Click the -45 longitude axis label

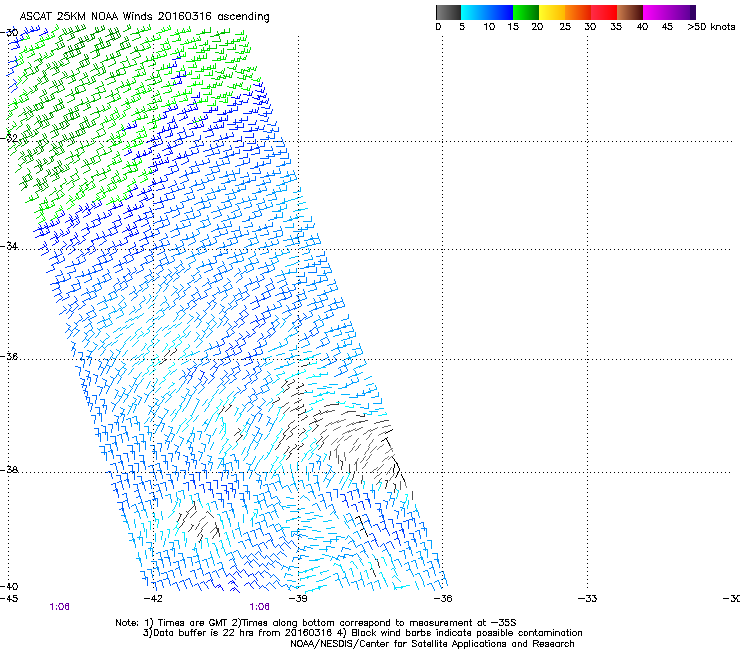9,599
